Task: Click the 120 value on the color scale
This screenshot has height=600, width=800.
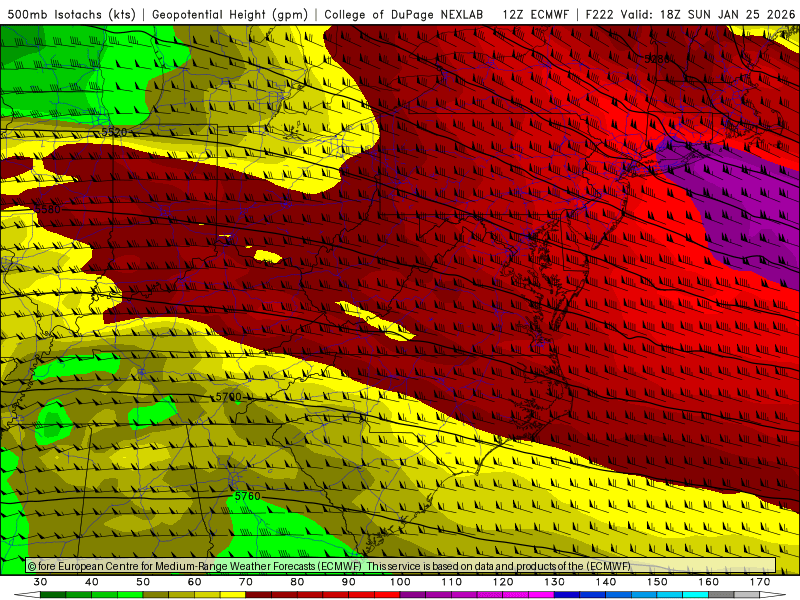Action: tap(503, 582)
